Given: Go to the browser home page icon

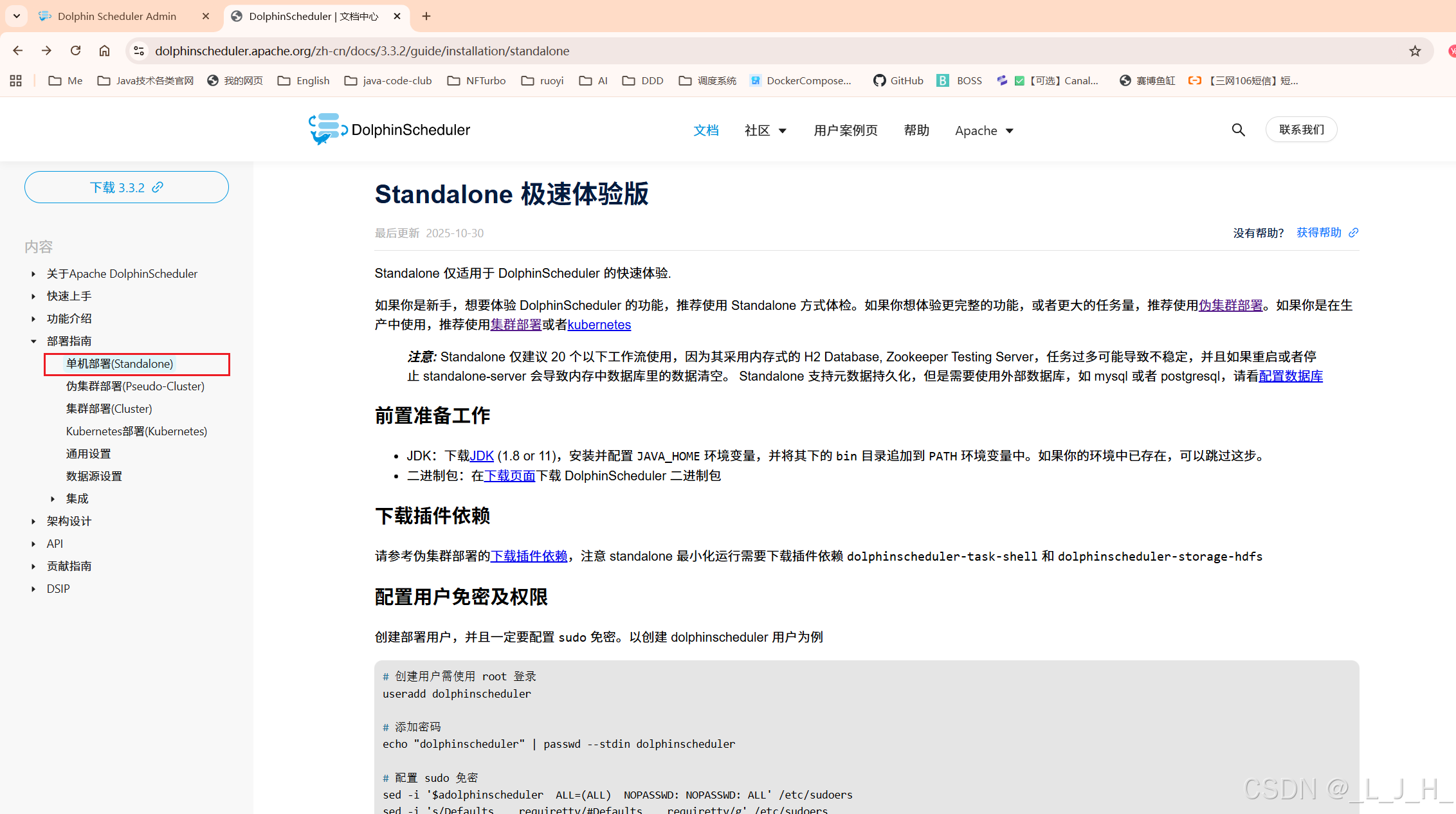Looking at the screenshot, I should click(104, 51).
